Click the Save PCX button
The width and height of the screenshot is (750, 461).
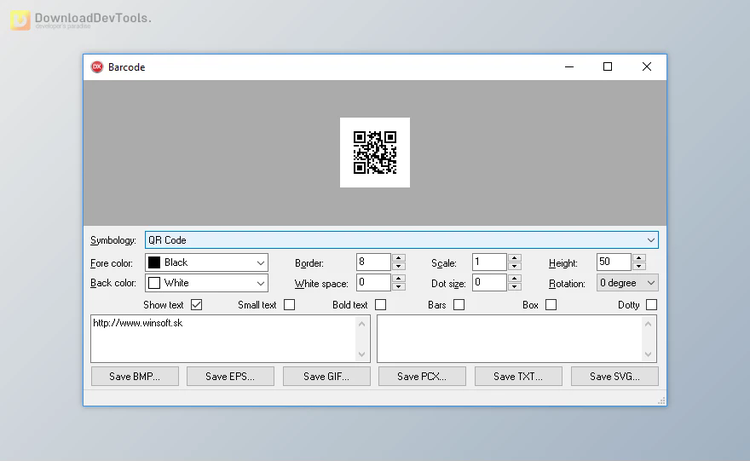coord(422,376)
